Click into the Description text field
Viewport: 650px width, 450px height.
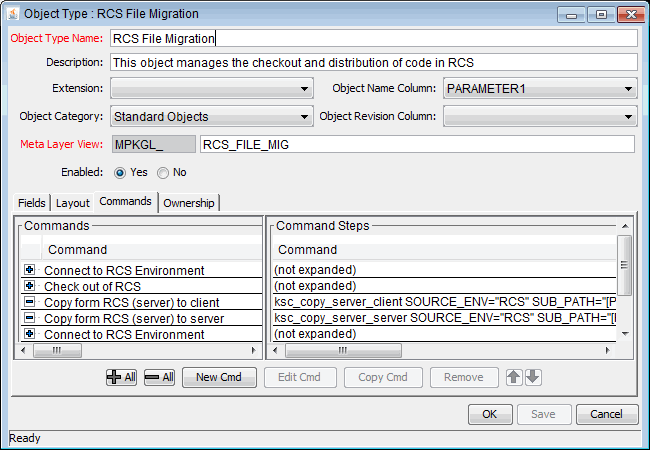tap(372, 62)
